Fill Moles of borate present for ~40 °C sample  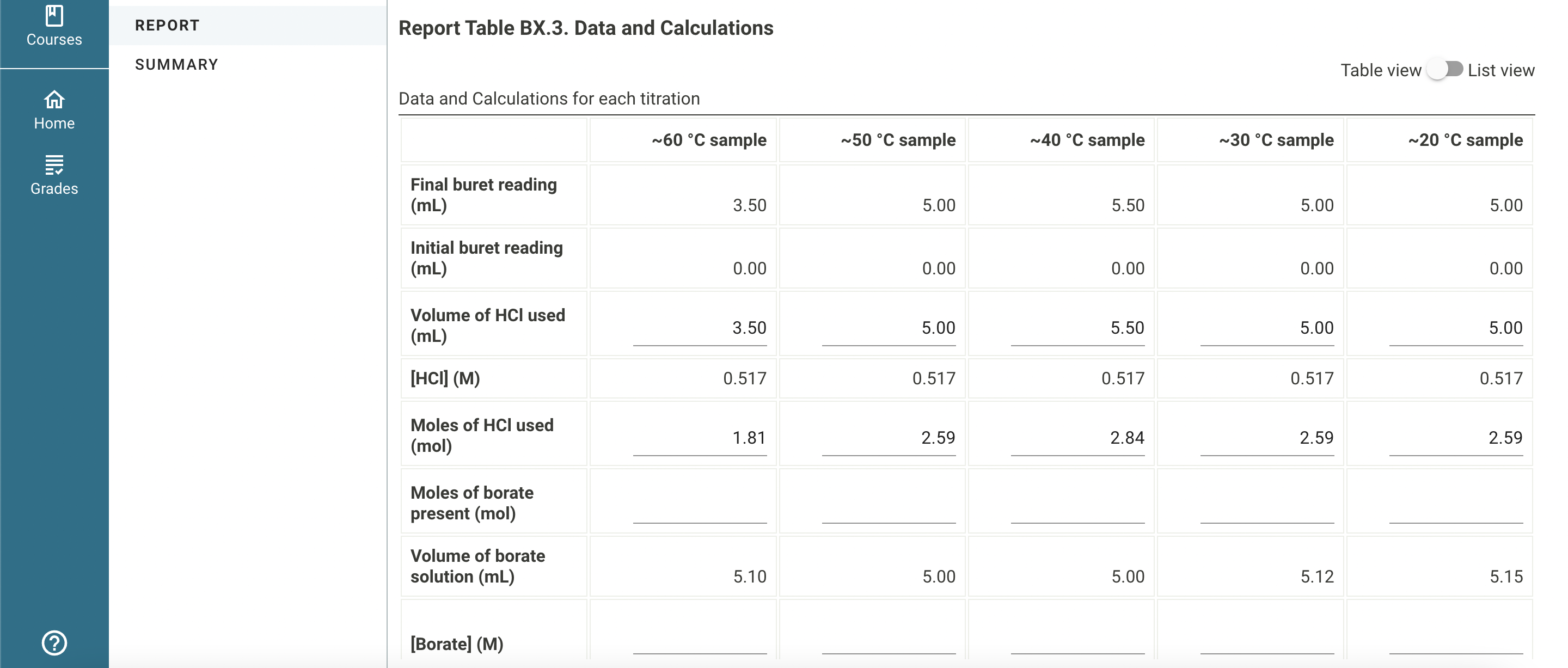[1077, 506]
